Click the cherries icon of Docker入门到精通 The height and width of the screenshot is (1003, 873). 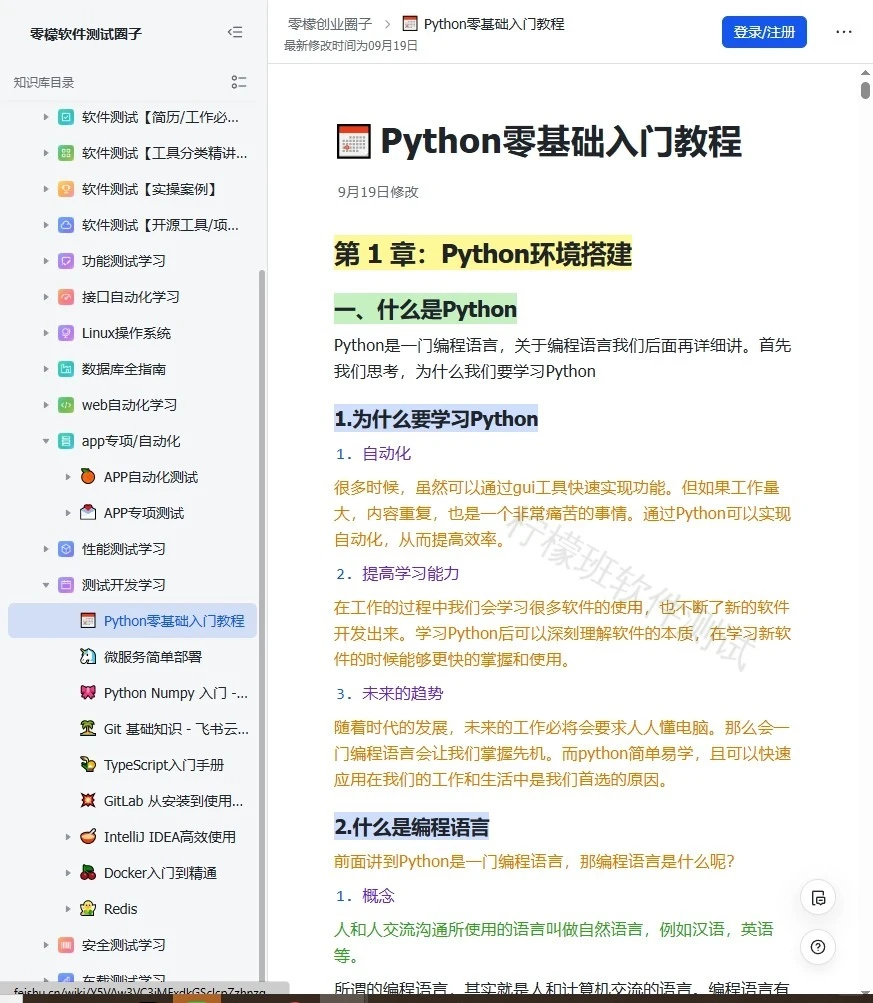88,873
